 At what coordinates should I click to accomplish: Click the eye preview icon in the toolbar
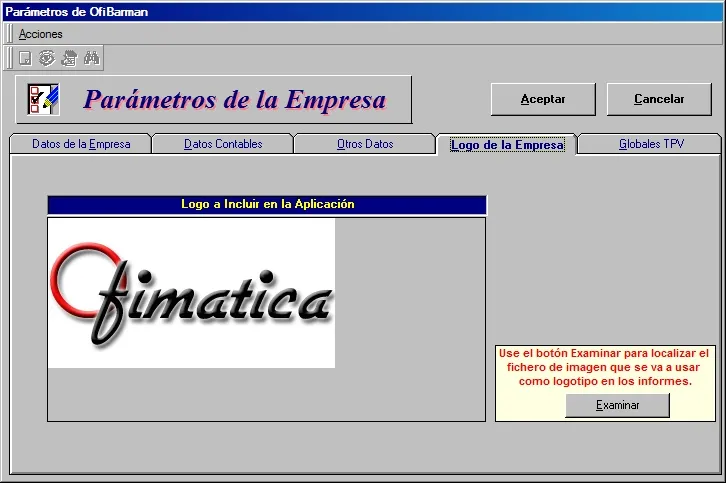click(x=47, y=58)
